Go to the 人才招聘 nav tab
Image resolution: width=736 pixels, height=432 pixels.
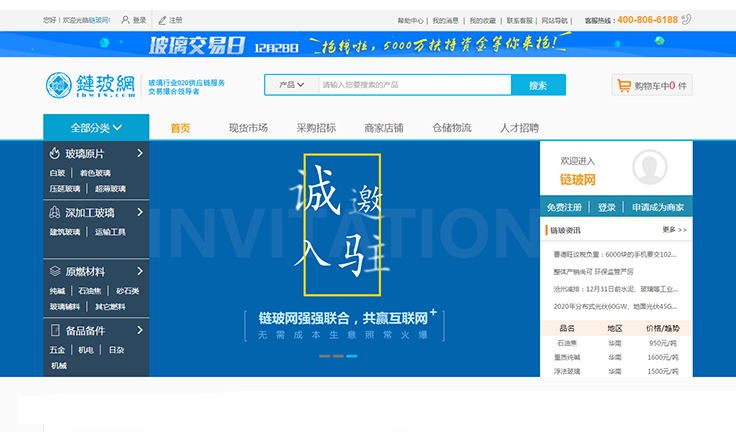tap(519, 128)
